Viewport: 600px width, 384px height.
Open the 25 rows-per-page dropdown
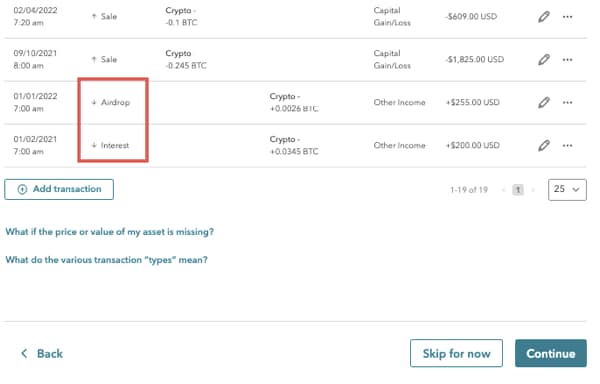coord(567,190)
